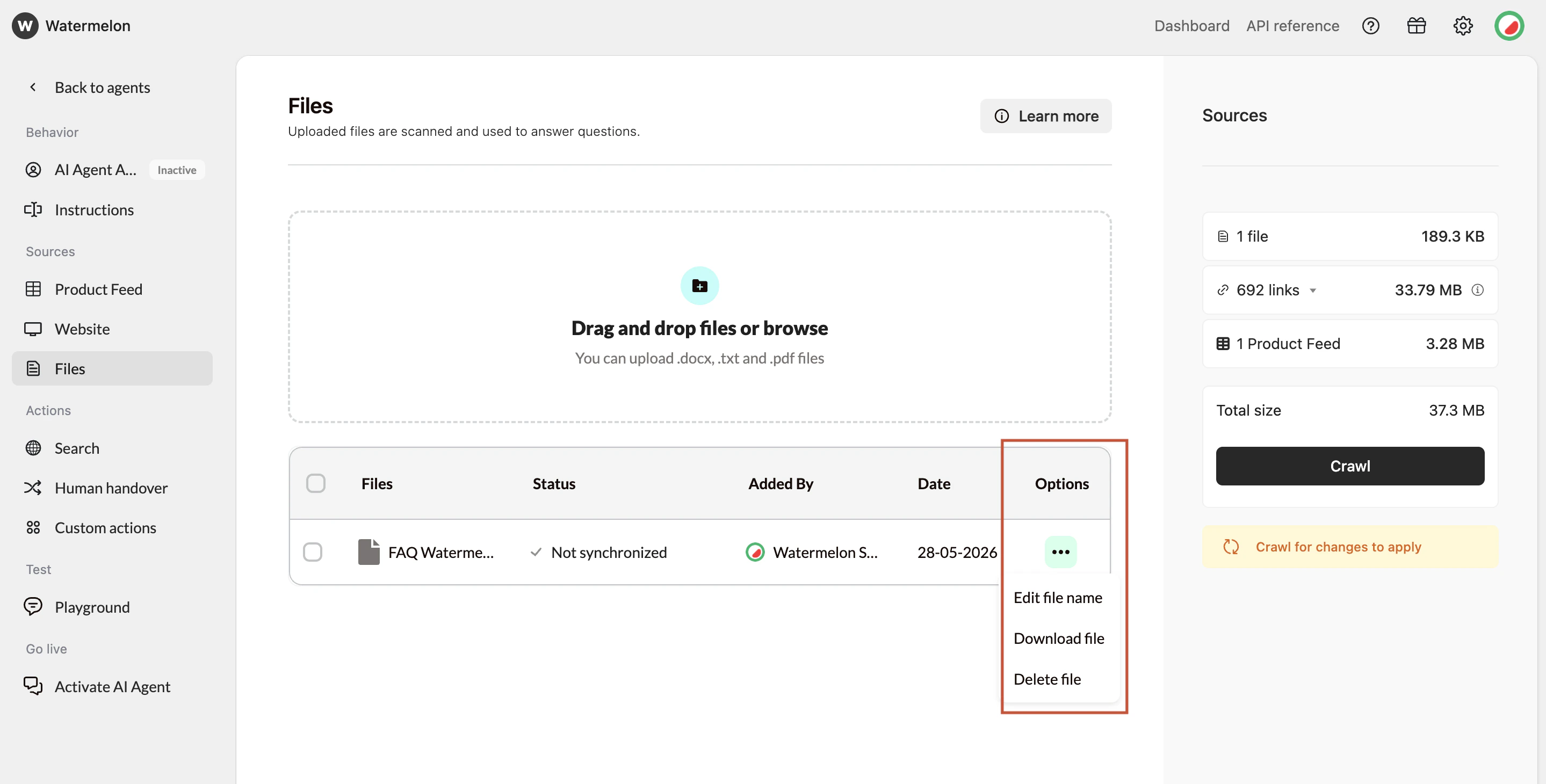Click the FAQ Watermelon file icon
1546x784 pixels.
(369, 552)
